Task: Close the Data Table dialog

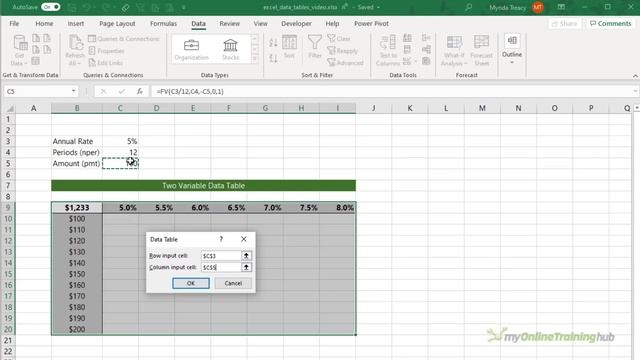Action: pos(244,239)
